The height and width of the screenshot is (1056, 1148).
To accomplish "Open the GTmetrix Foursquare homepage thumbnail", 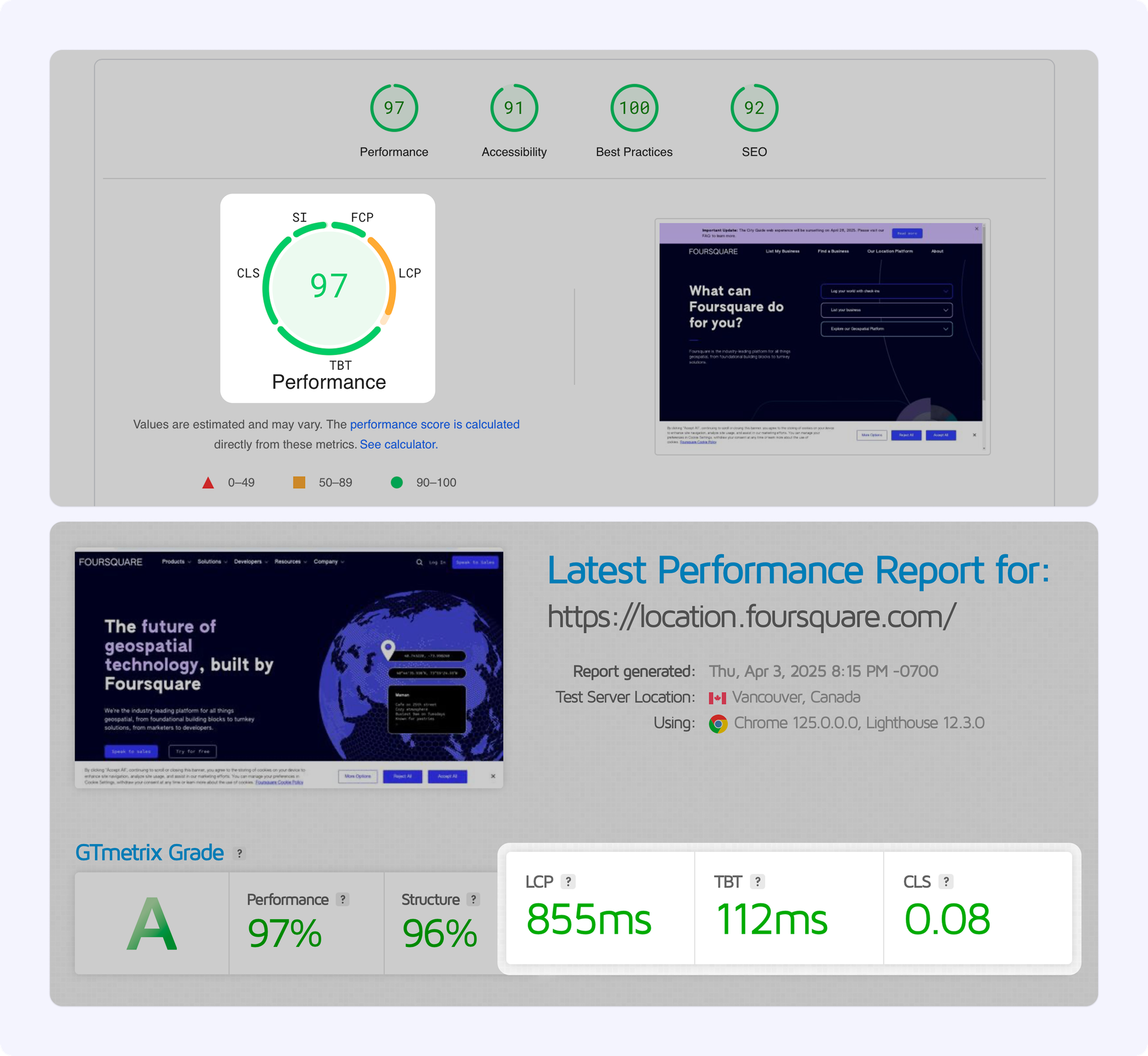I will click(289, 668).
